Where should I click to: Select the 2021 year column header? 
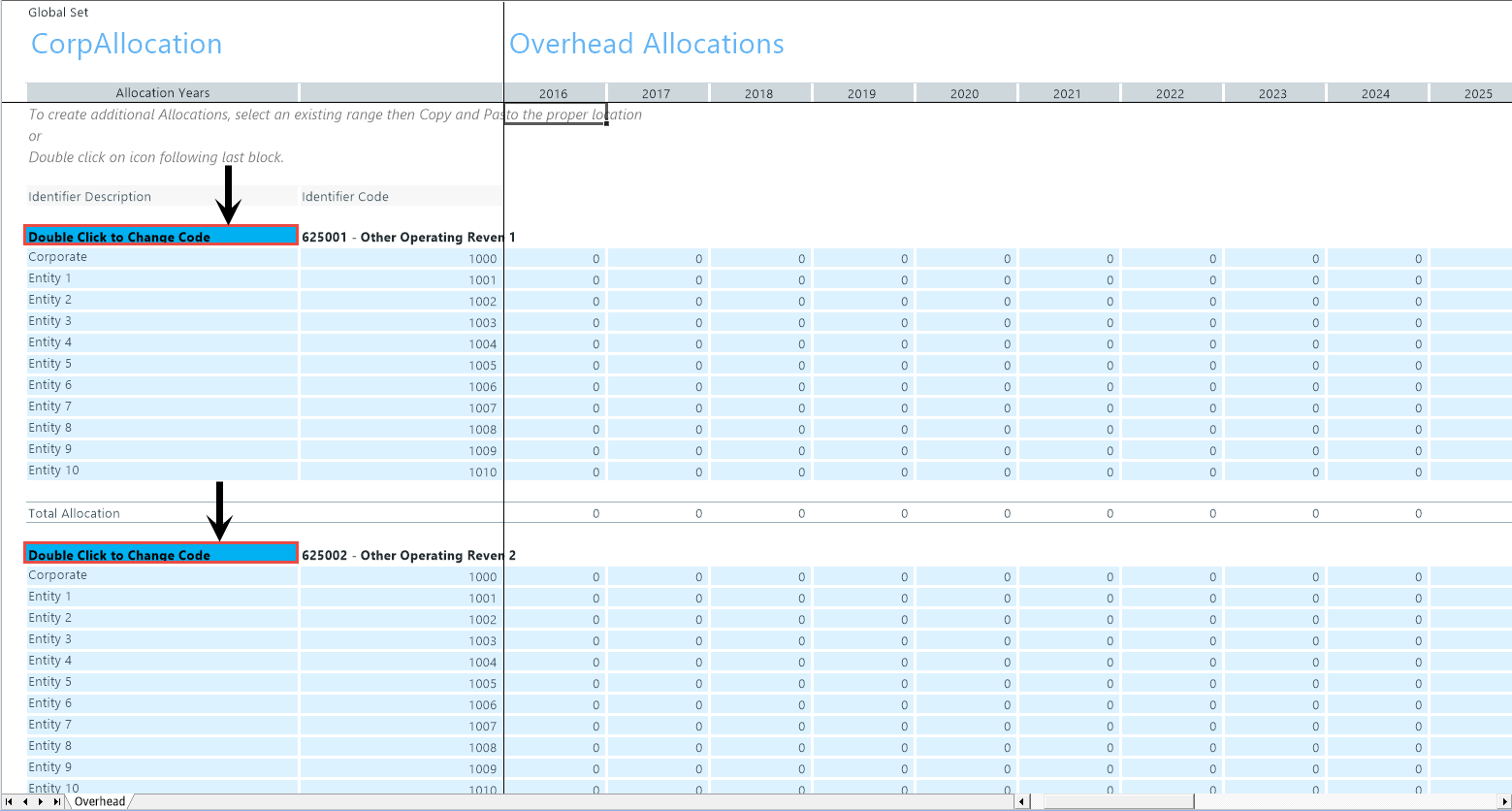[1067, 93]
